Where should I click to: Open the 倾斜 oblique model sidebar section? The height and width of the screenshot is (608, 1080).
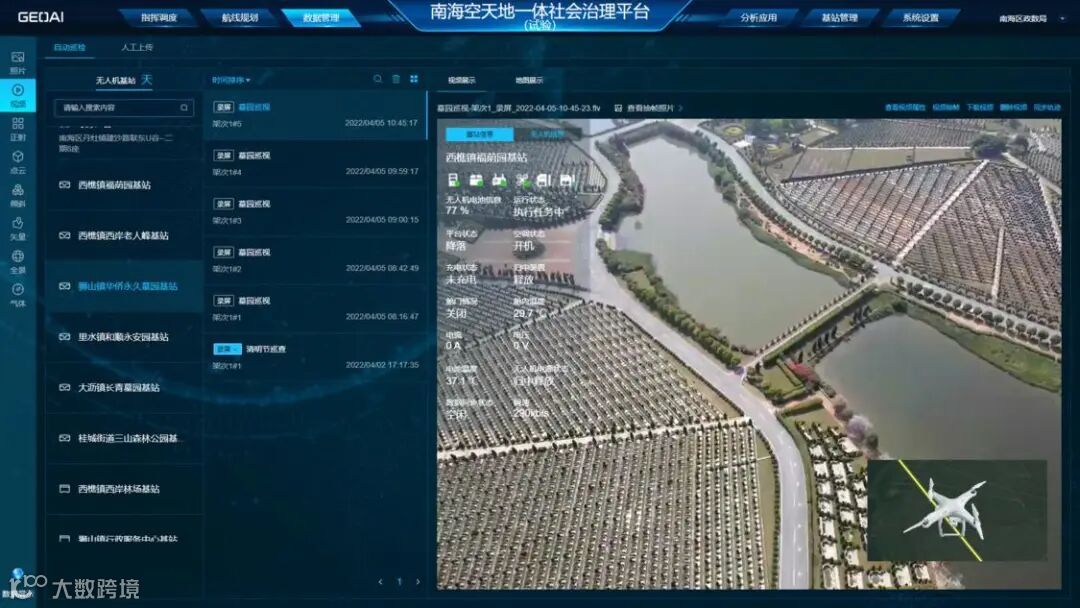pyautogui.click(x=18, y=195)
